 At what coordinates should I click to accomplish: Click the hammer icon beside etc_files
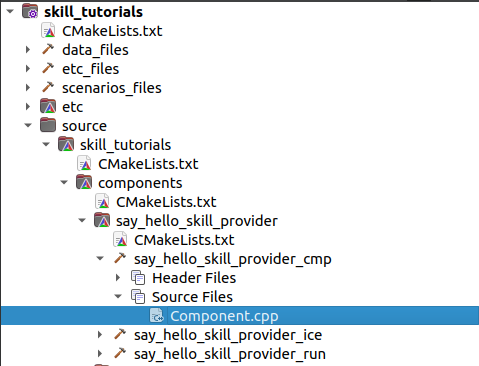(48, 68)
